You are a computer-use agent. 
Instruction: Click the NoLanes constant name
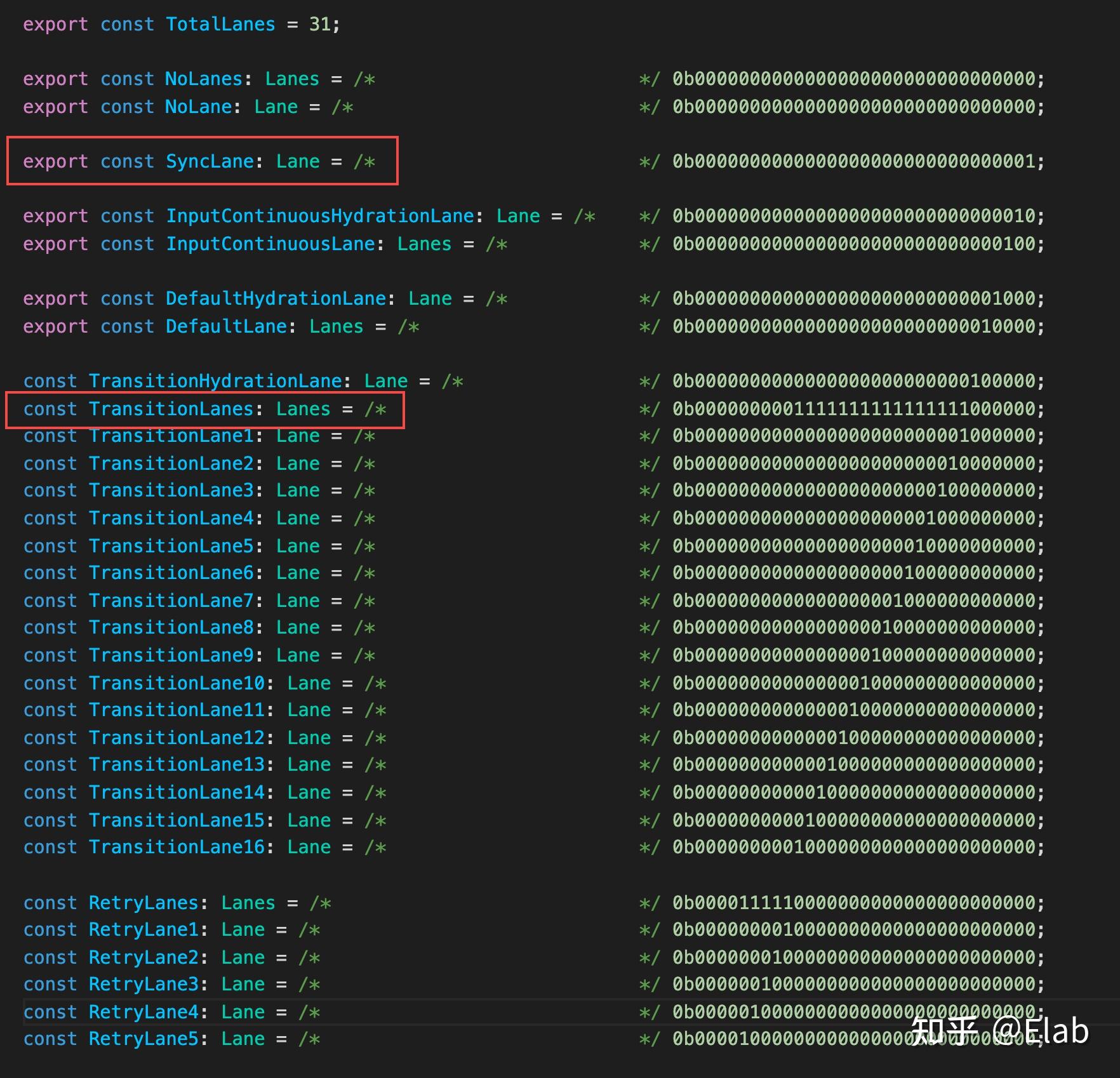coord(204,79)
